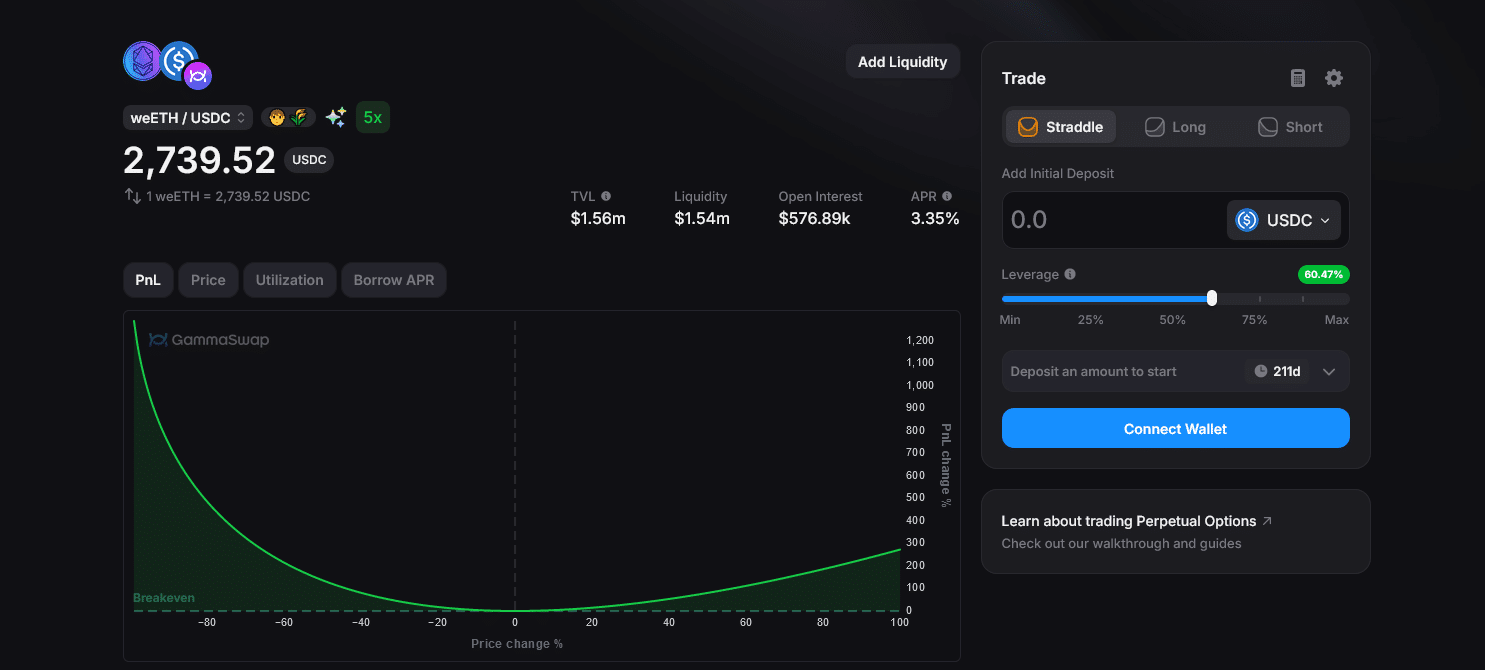Screen dimensions: 1485x670
Task: Click the emoji badge next to pair
Action: [289, 117]
